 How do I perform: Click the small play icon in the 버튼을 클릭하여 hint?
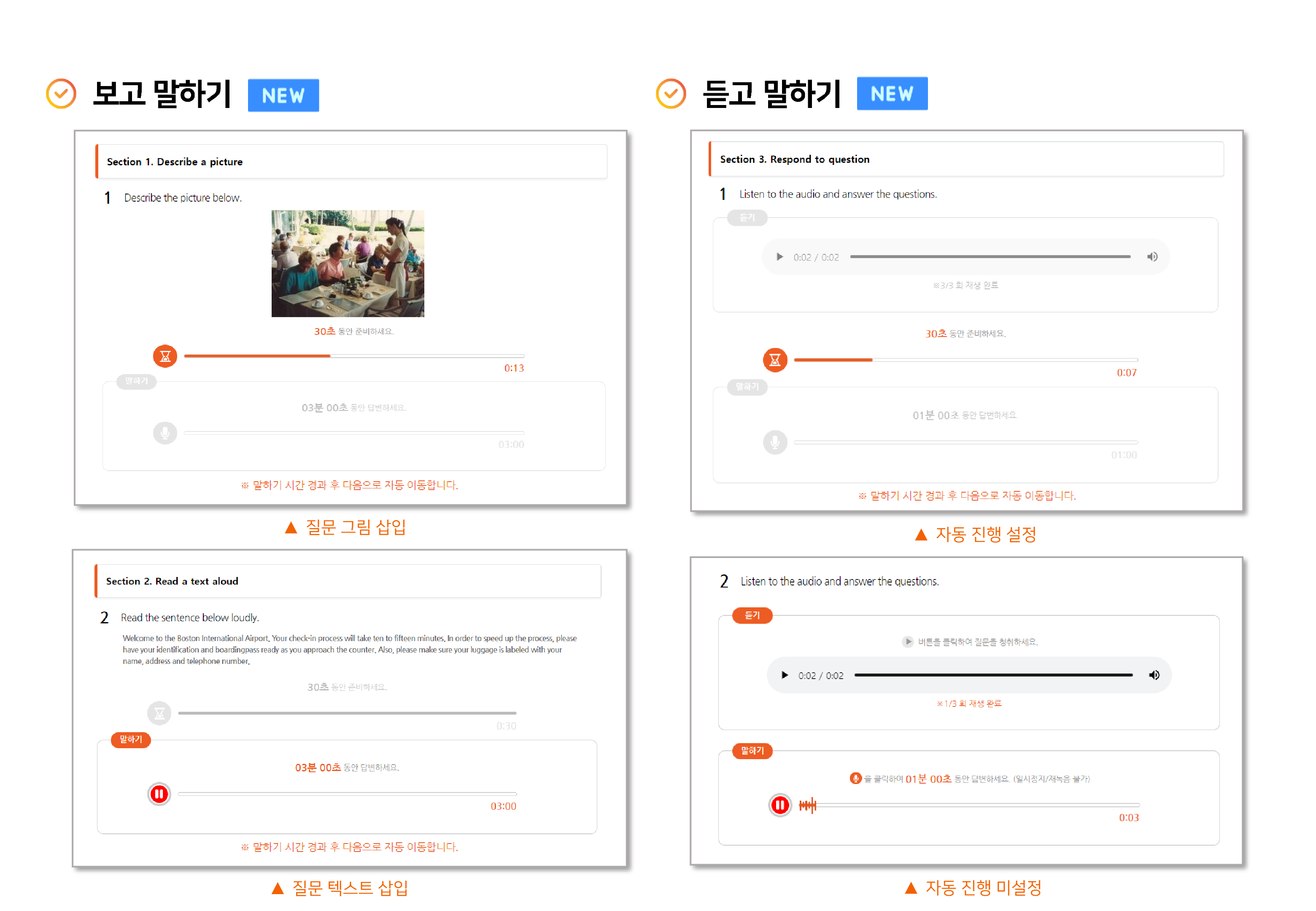[907, 641]
